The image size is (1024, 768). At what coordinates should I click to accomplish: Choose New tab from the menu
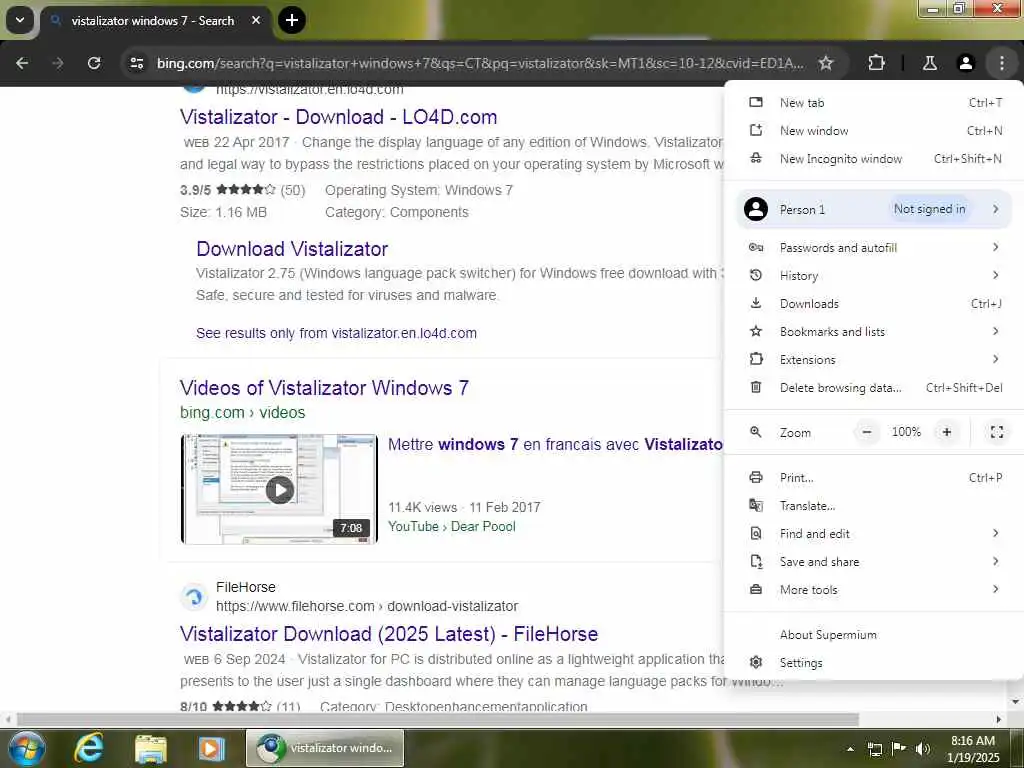(874, 103)
